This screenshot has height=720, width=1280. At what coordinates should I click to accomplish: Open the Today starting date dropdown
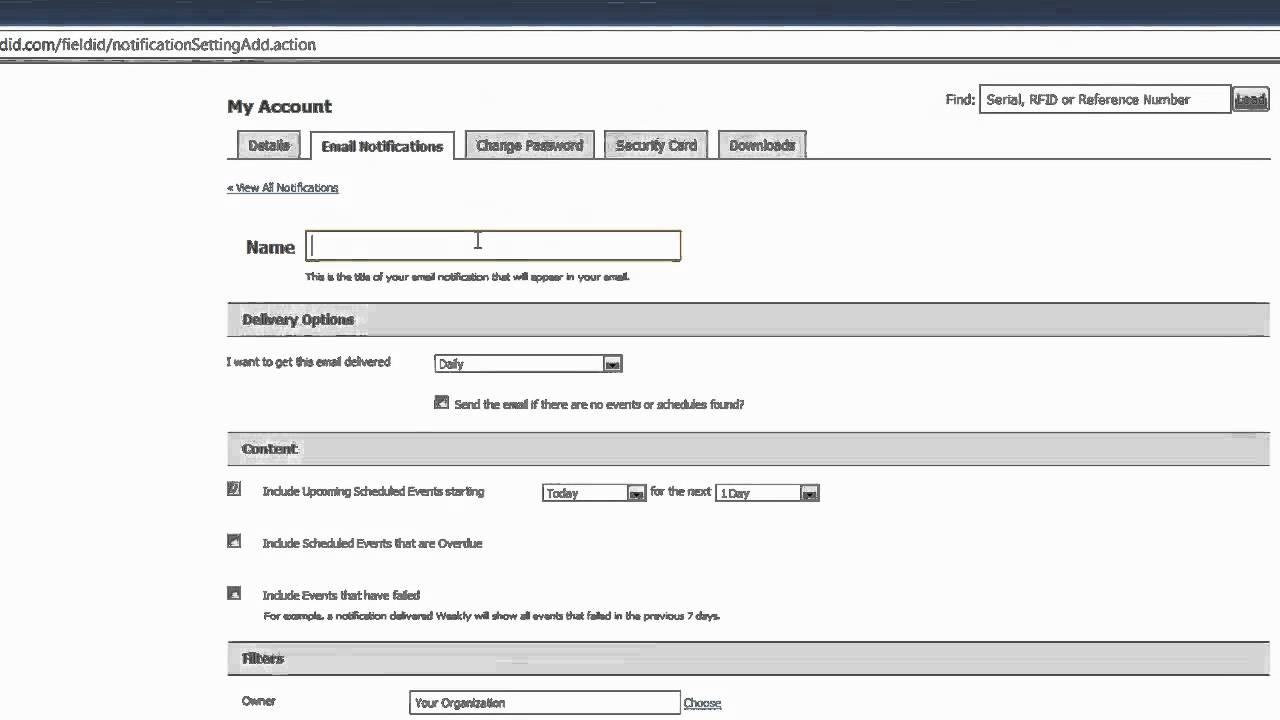point(594,493)
